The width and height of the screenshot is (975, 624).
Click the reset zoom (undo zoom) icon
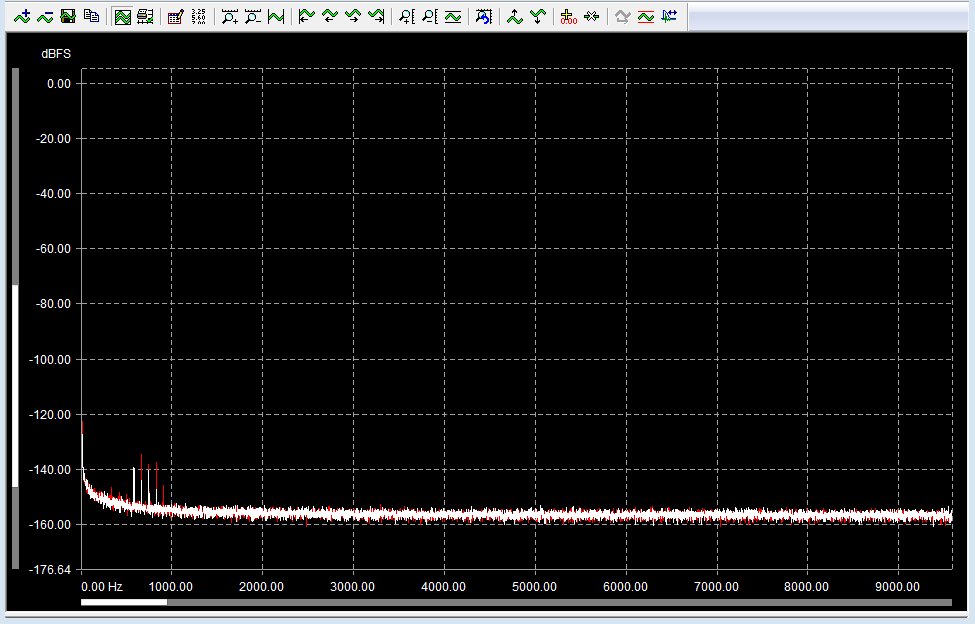pos(484,17)
